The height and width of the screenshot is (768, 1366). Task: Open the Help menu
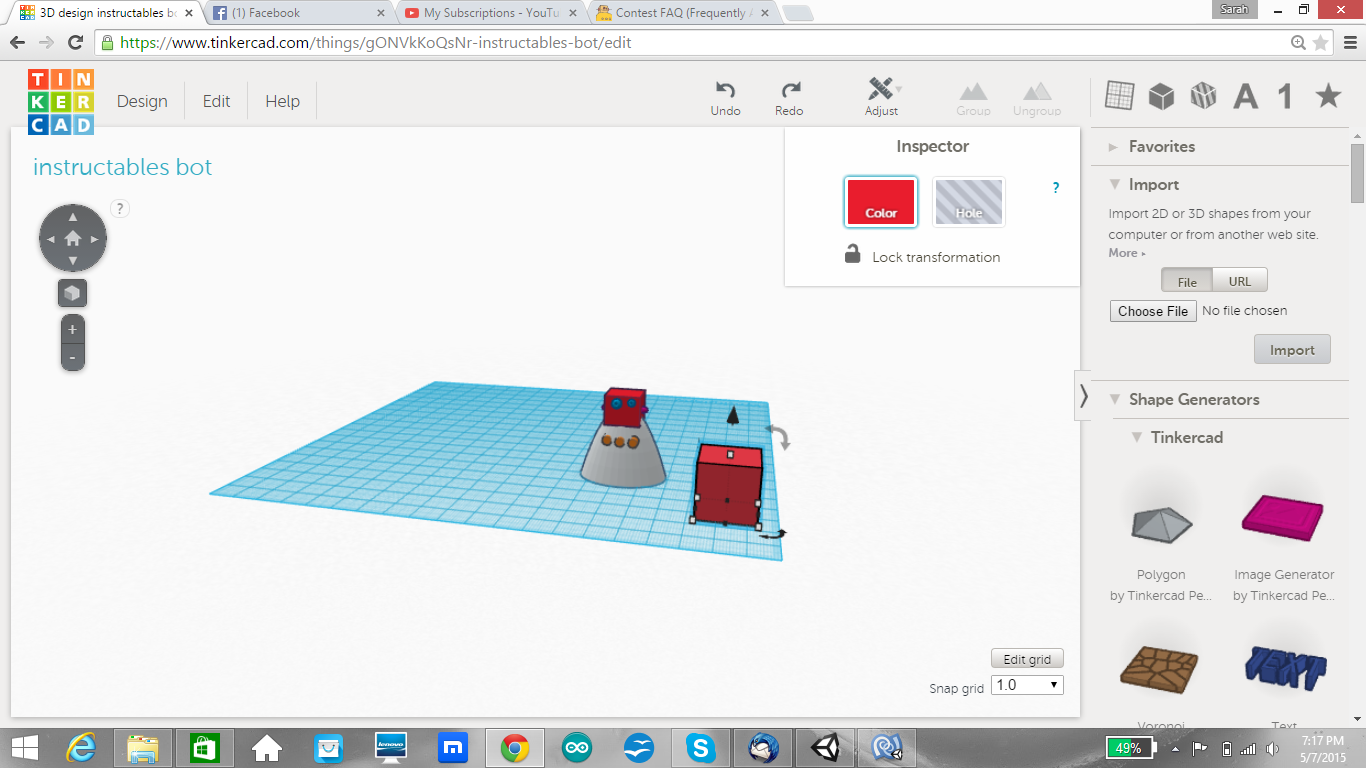point(282,101)
